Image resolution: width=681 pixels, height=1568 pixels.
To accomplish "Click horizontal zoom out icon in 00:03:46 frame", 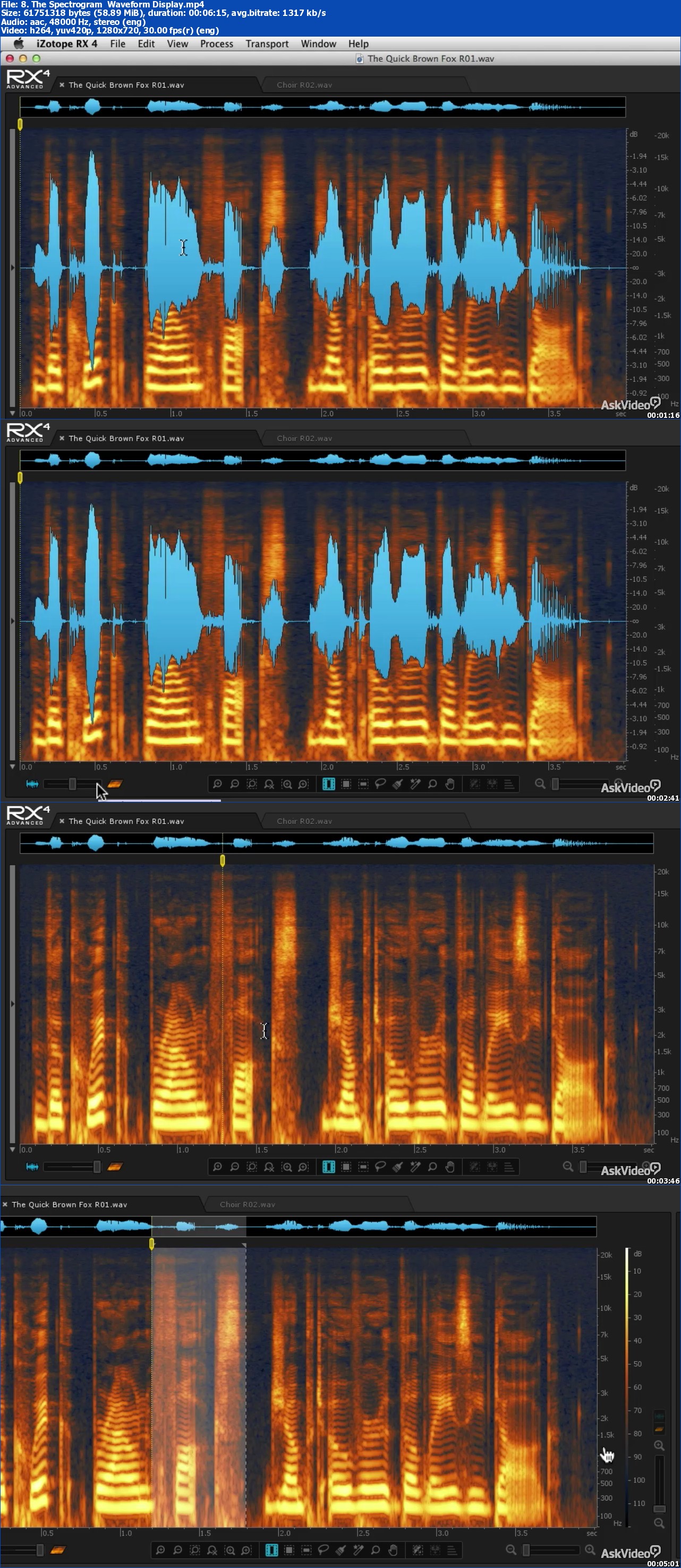I will point(568,1167).
